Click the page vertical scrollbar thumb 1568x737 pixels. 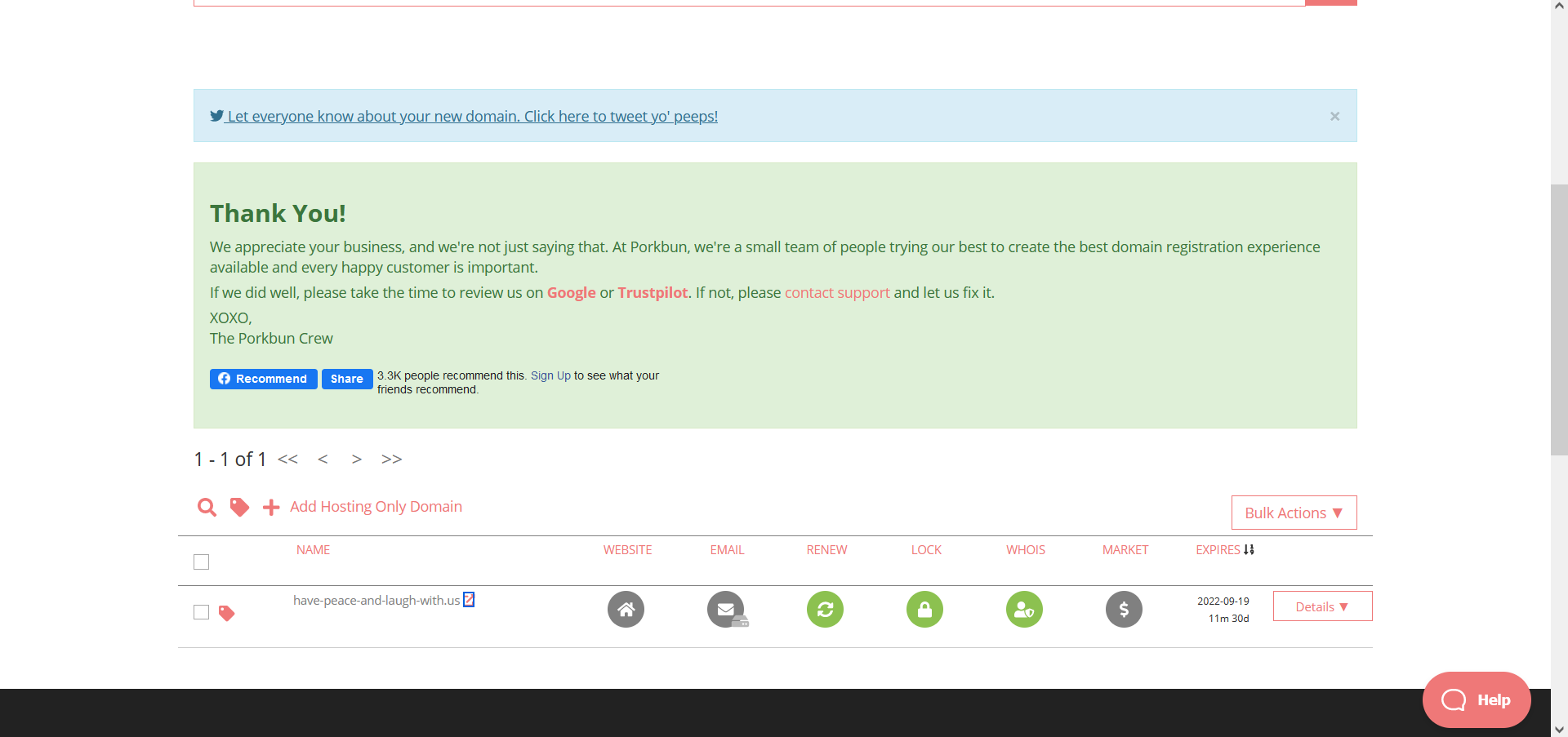[1559, 320]
